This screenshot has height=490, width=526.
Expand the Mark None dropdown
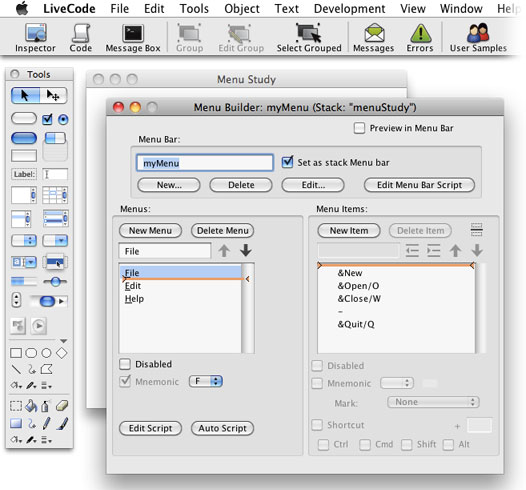pyautogui.click(x=433, y=402)
